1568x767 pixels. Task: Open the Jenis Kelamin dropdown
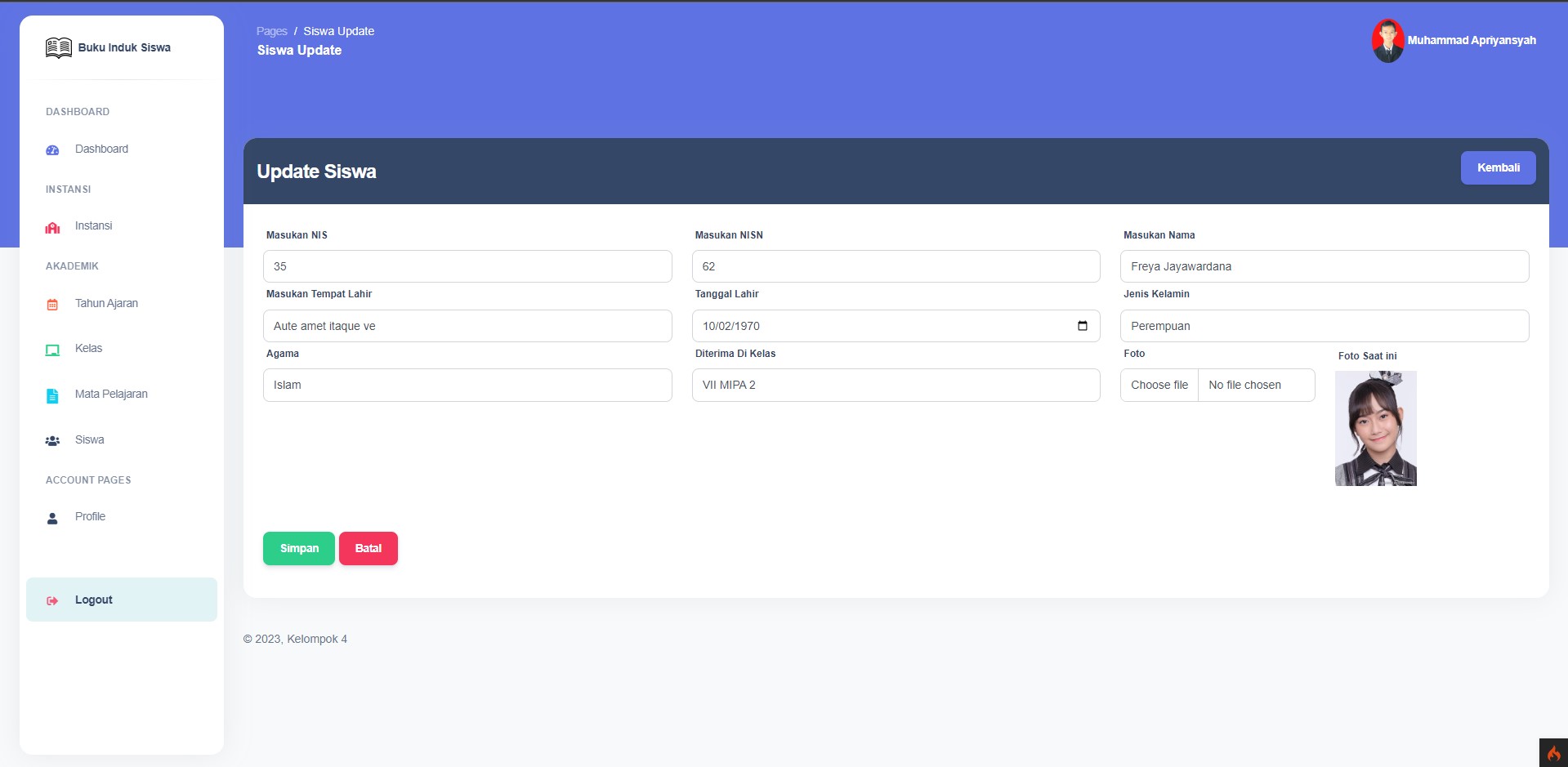1324,326
